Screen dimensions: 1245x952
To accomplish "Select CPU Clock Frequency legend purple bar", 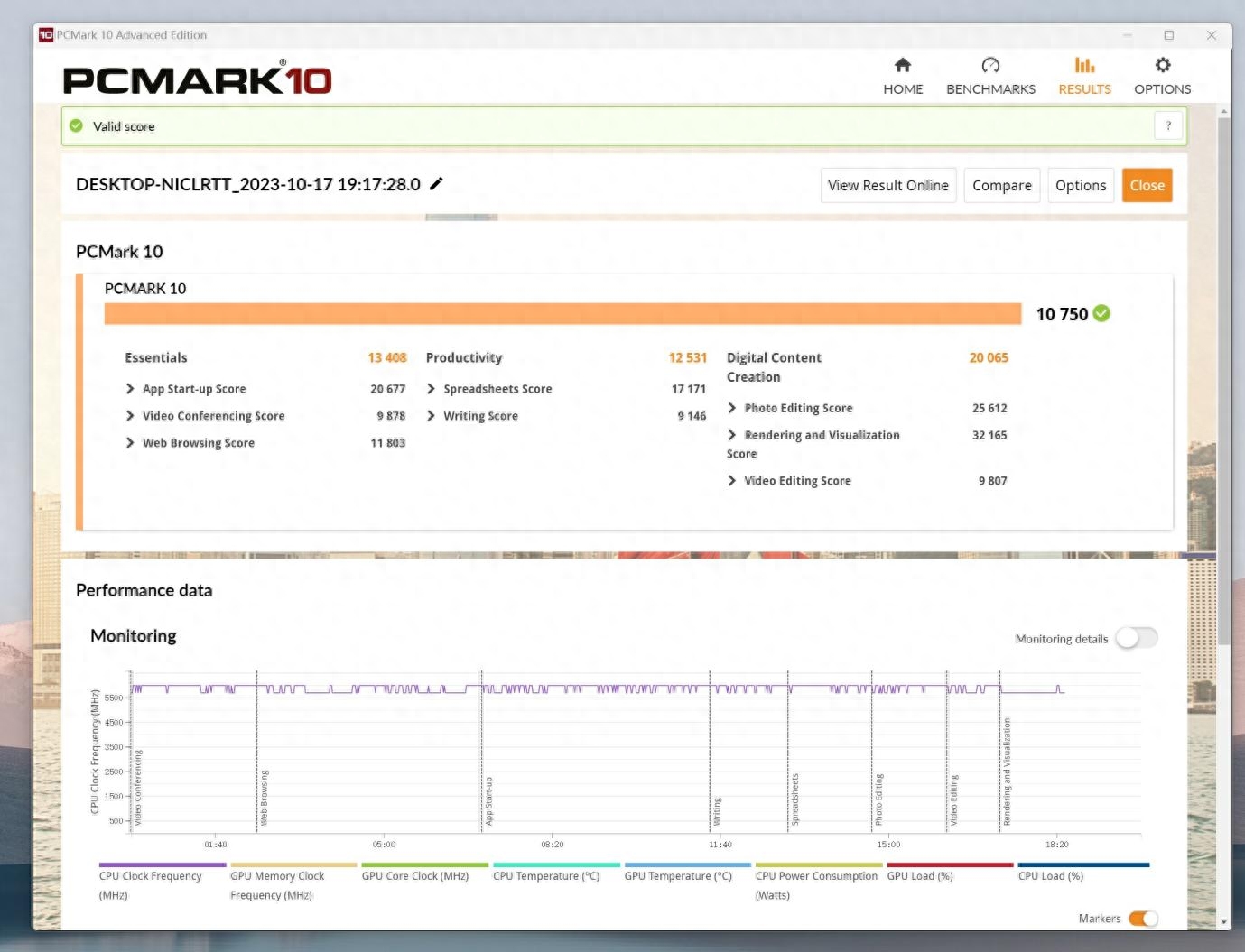I will [x=163, y=864].
